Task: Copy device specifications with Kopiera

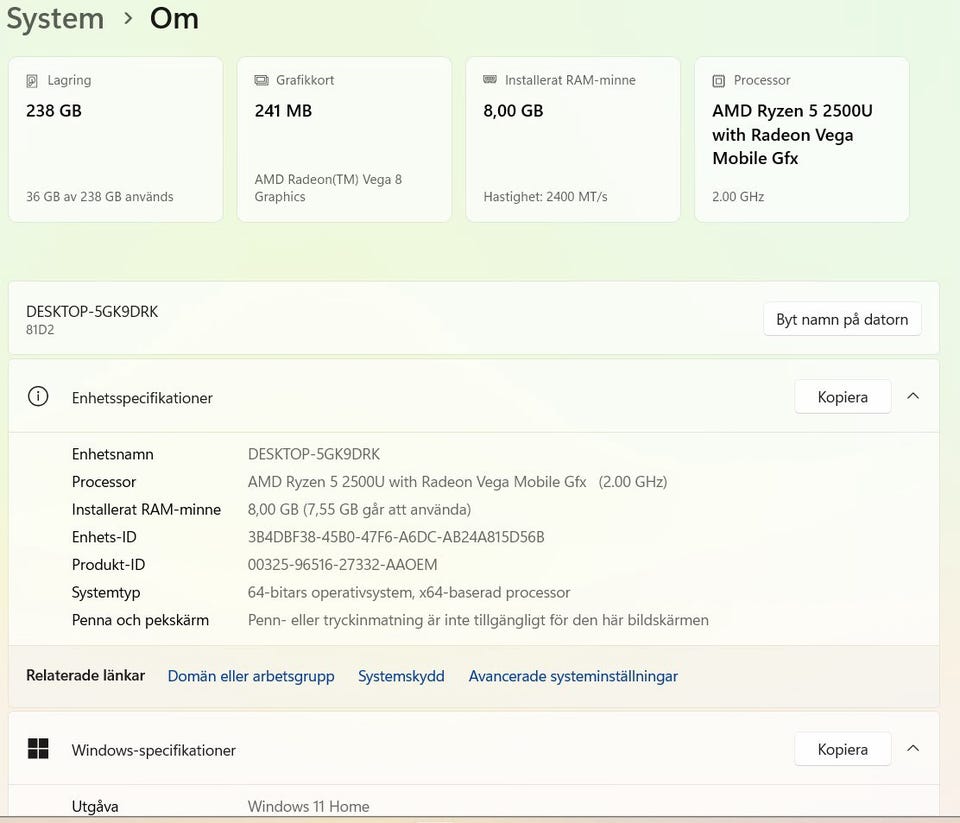Action: pos(842,397)
